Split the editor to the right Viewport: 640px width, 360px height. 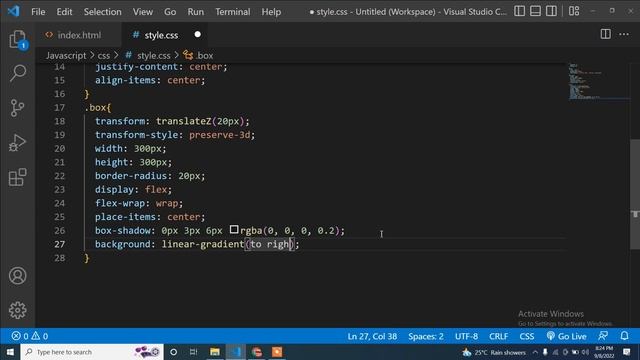pyautogui.click(x=606, y=34)
